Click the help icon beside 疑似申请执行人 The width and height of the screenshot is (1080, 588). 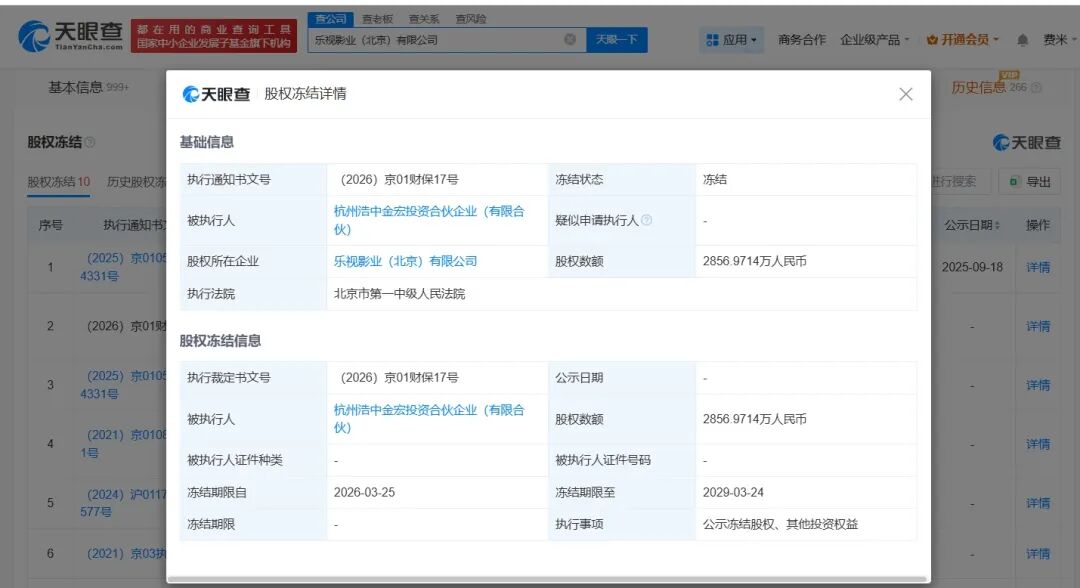click(646, 220)
